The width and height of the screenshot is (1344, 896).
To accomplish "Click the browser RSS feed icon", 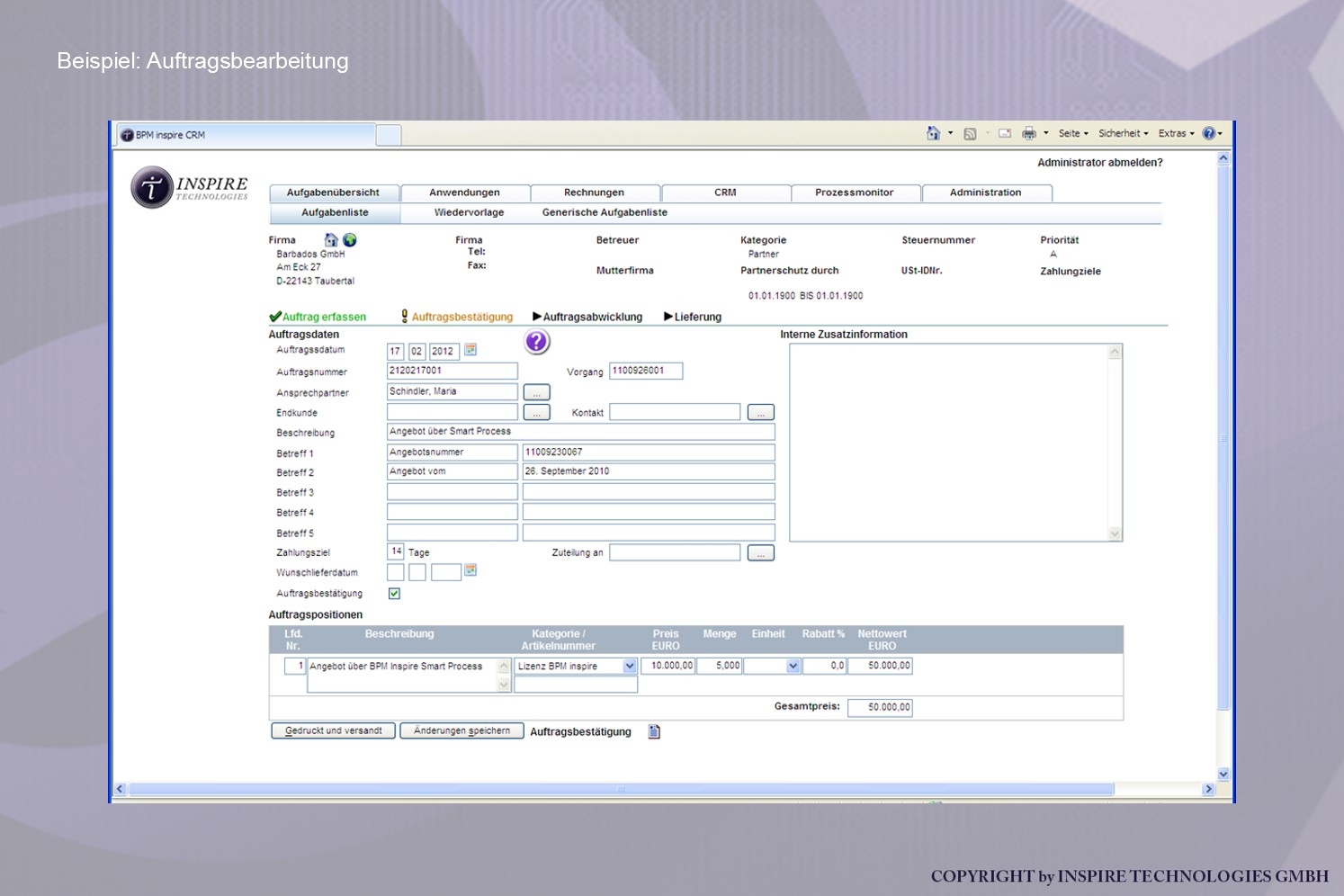I will (x=970, y=133).
